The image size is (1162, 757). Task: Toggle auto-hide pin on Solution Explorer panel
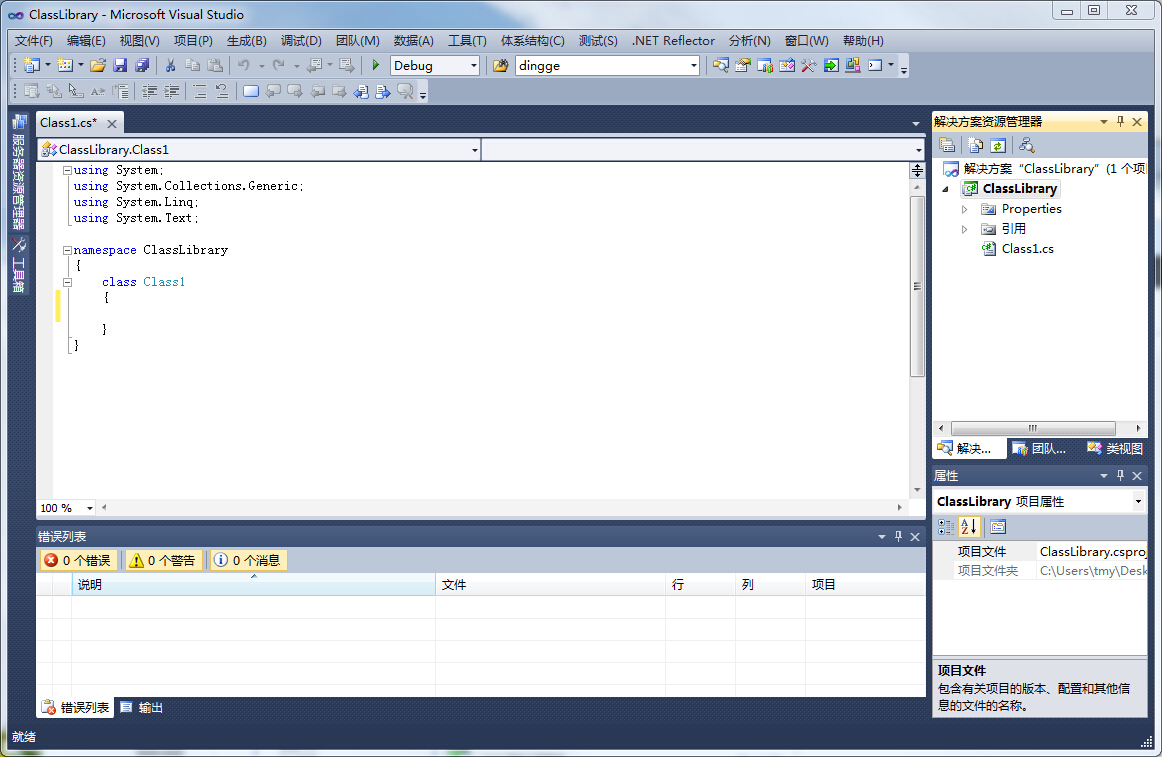[1120, 122]
